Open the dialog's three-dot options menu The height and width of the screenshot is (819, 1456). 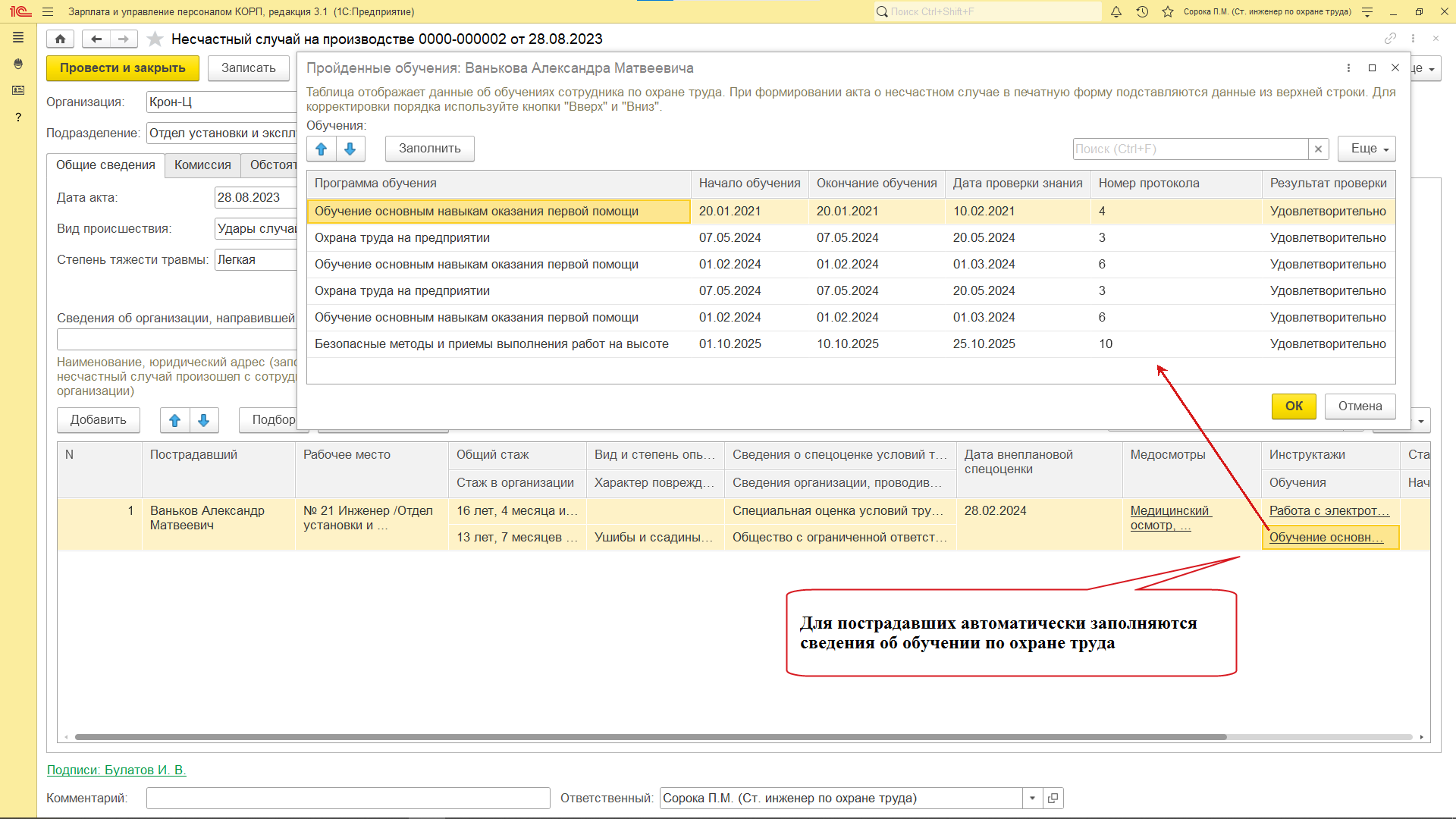[x=1348, y=67]
